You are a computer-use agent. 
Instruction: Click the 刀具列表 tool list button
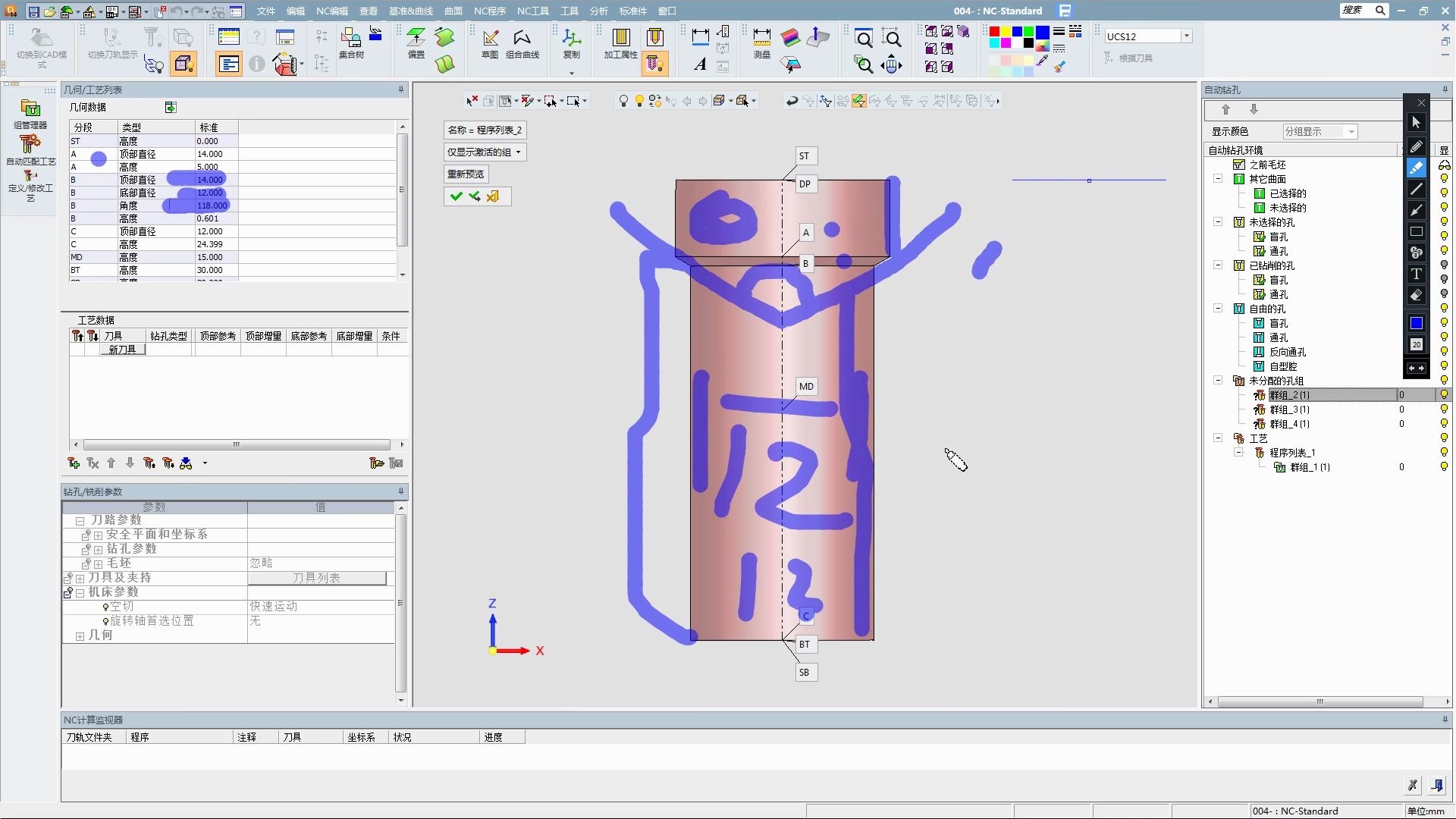click(x=317, y=578)
